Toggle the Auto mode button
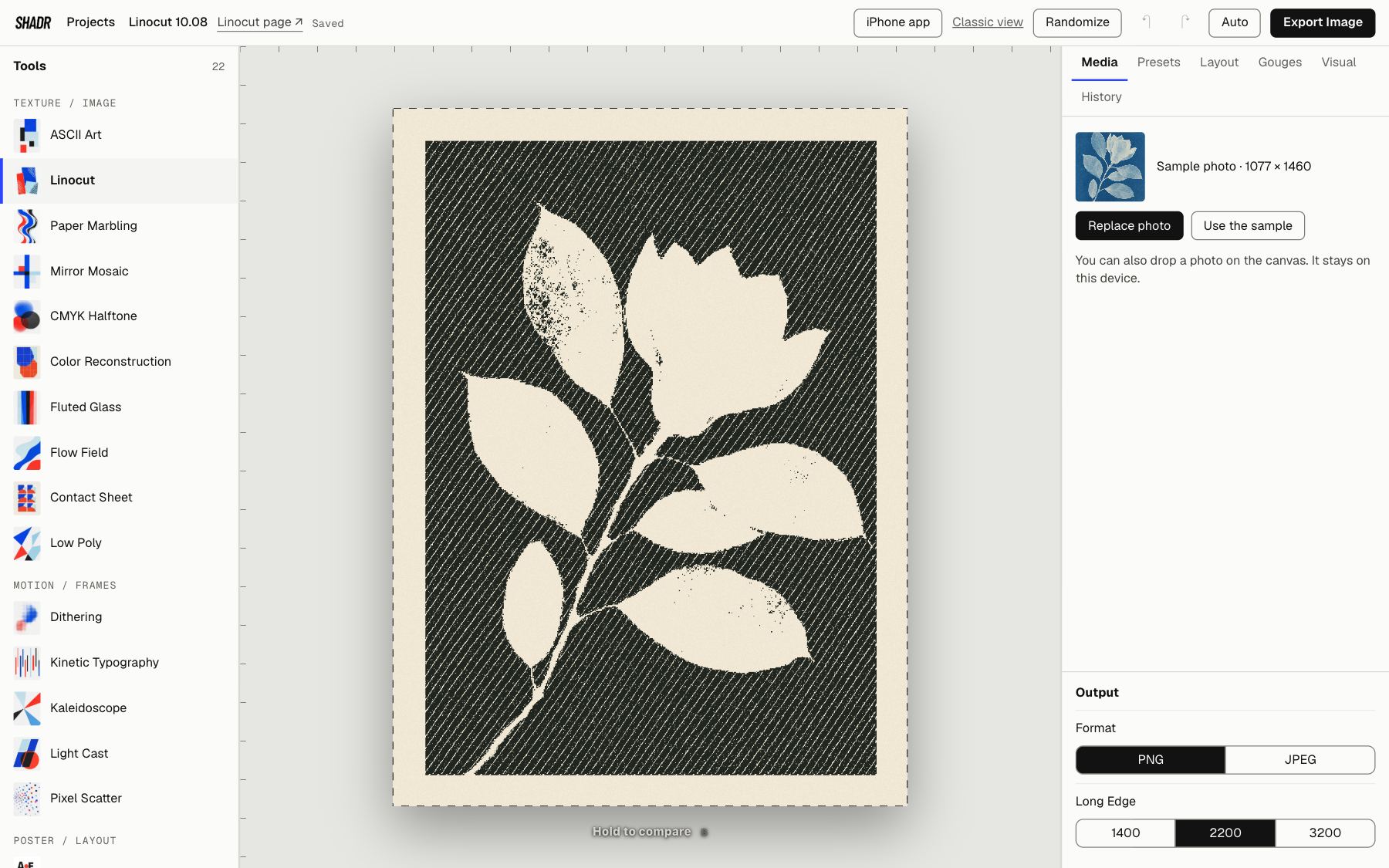The height and width of the screenshot is (868, 1389). point(1235,22)
